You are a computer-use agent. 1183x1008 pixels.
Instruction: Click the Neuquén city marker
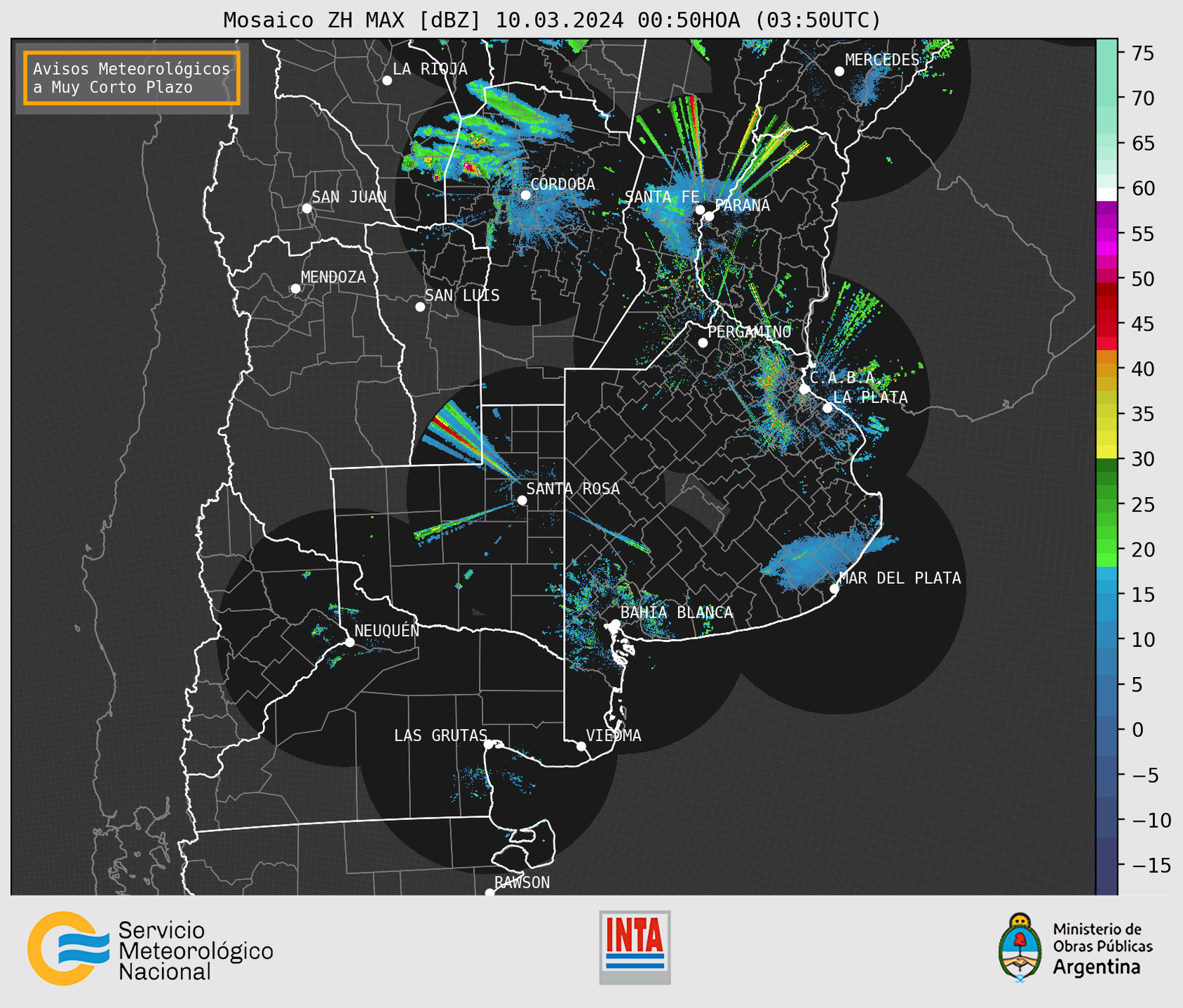pyautogui.click(x=349, y=642)
